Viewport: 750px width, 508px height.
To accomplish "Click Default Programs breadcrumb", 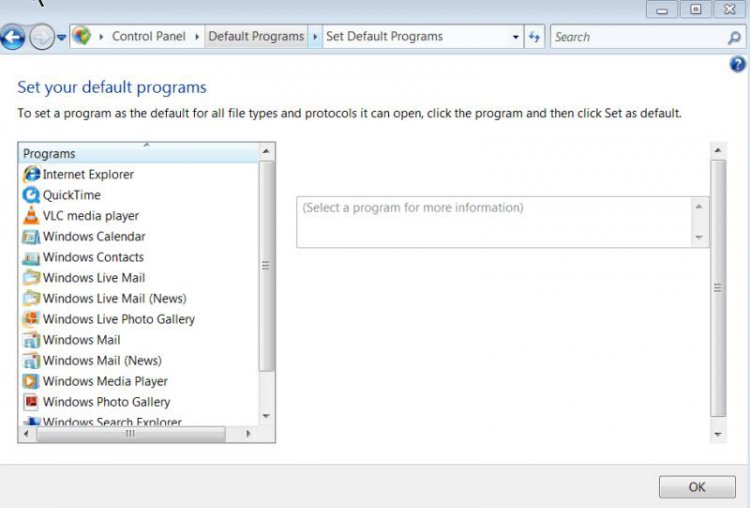I will tap(256, 36).
